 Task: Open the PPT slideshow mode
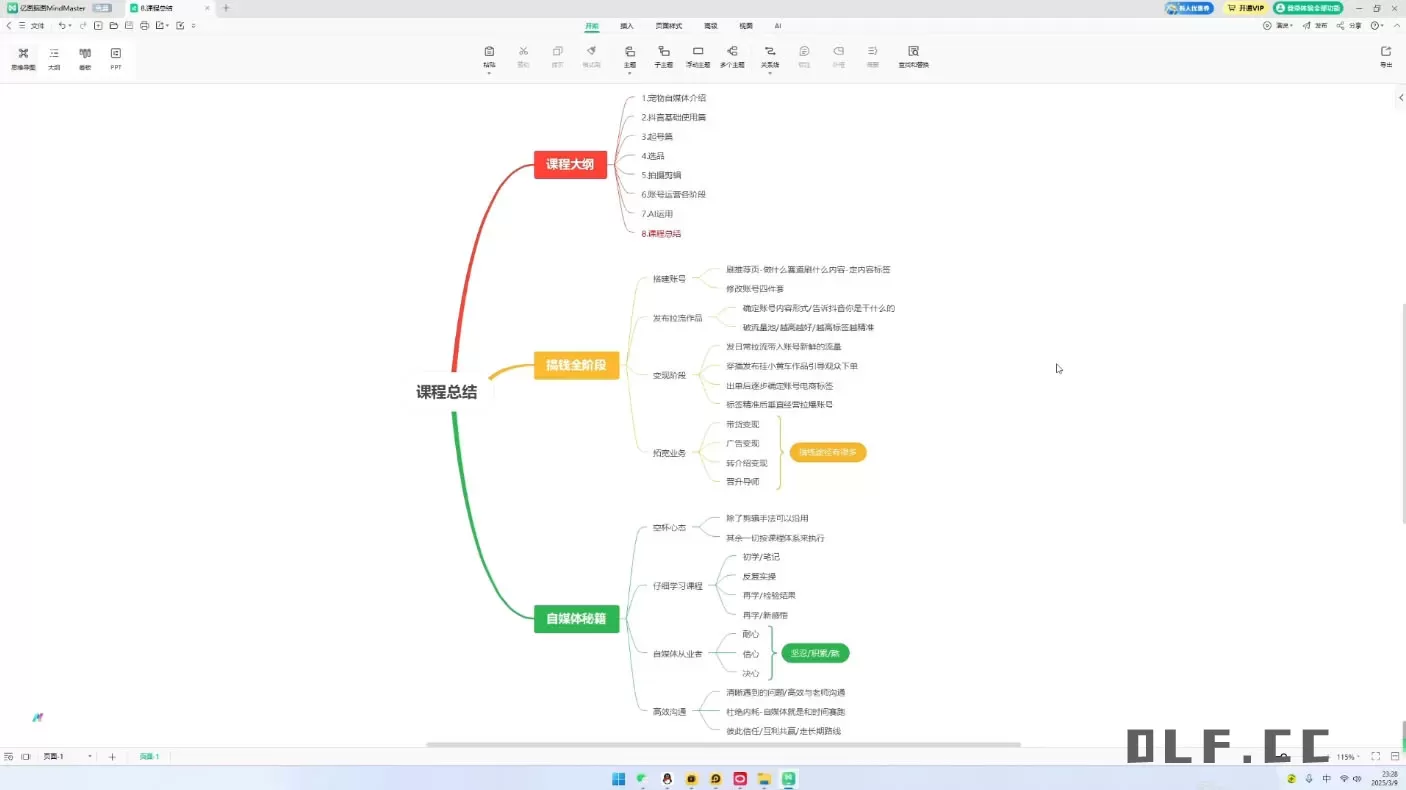pos(116,57)
